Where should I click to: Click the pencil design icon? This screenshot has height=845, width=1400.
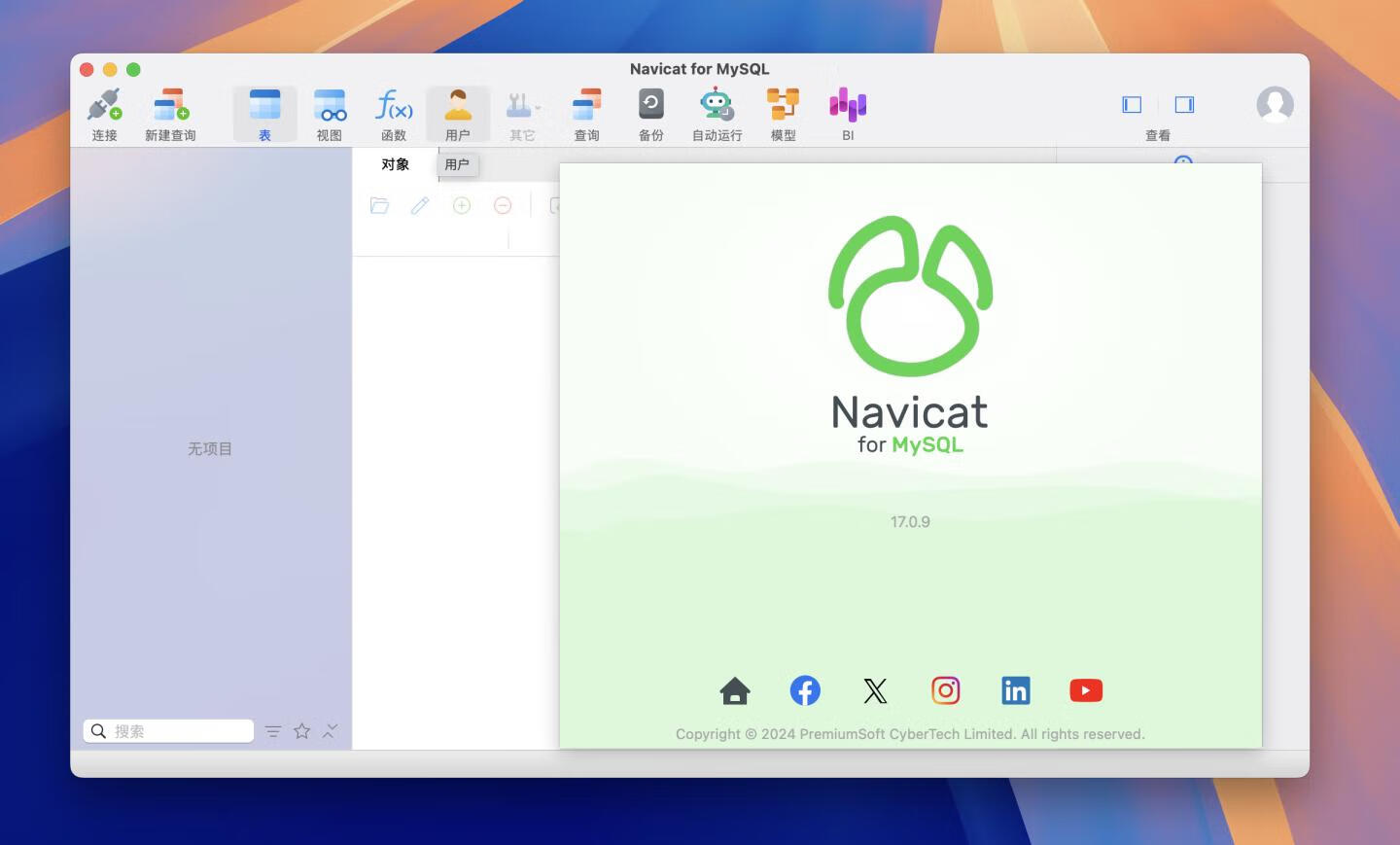click(x=420, y=205)
